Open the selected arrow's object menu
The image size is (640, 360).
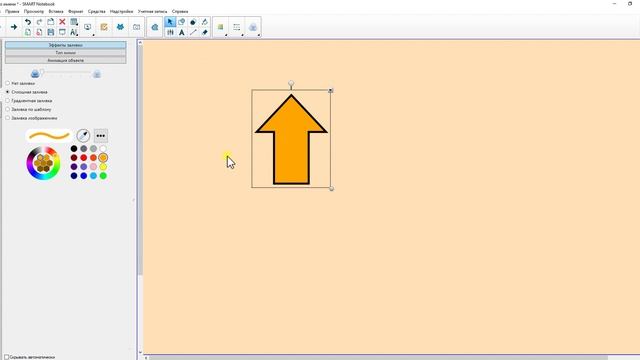[x=331, y=90]
